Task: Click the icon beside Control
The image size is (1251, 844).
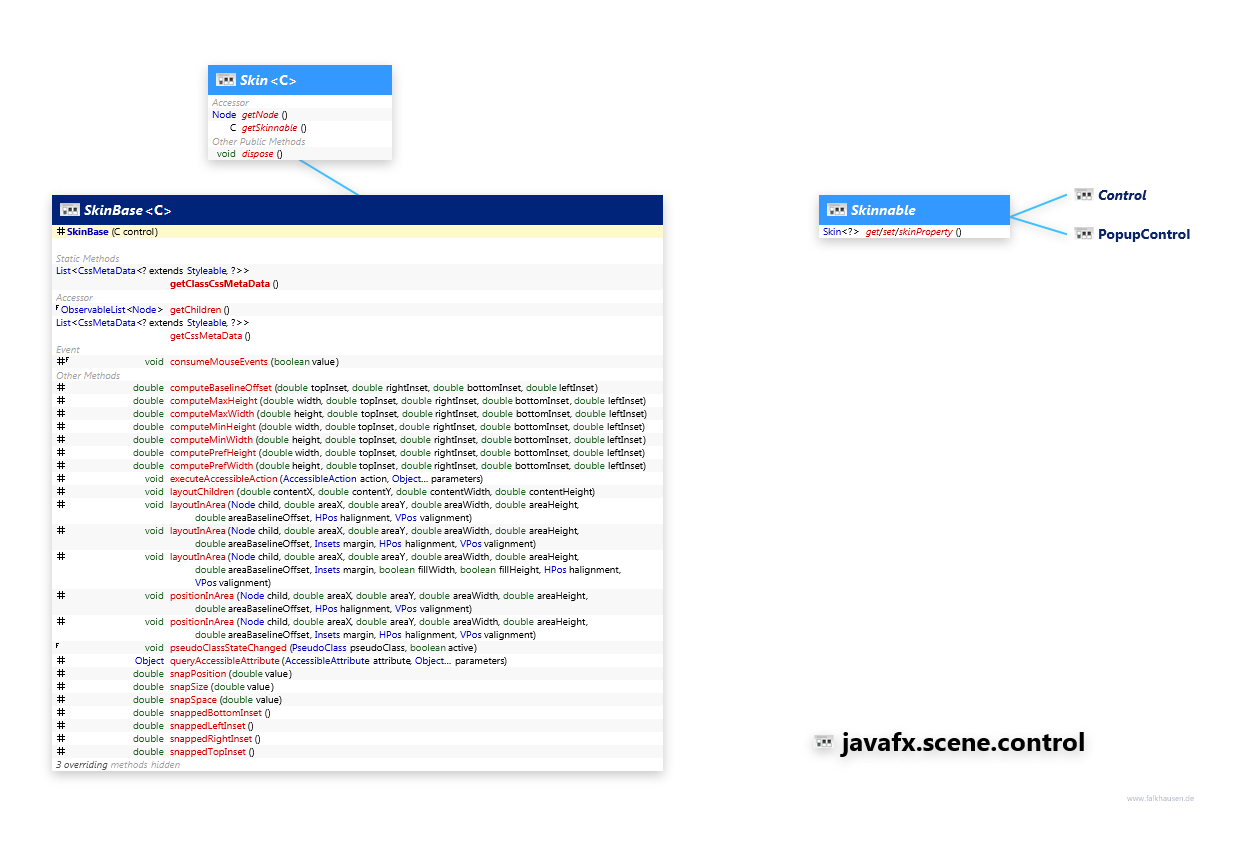Action: (x=1084, y=195)
